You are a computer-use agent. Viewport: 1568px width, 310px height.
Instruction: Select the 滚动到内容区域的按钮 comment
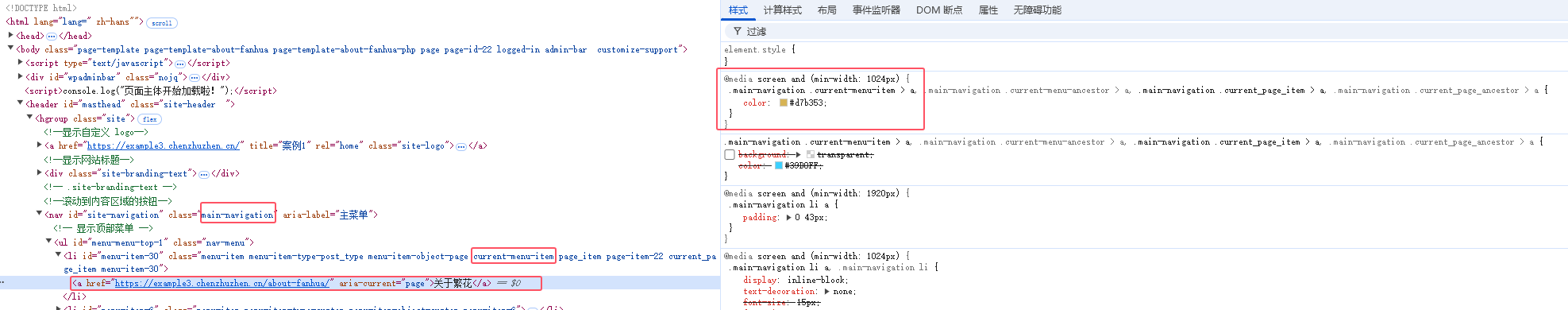coord(108,201)
